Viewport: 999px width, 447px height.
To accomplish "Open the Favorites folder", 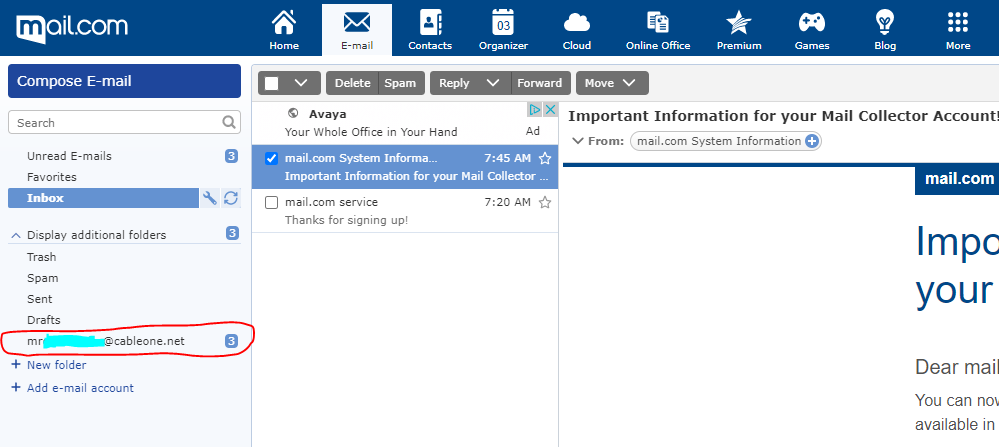I will 52,177.
